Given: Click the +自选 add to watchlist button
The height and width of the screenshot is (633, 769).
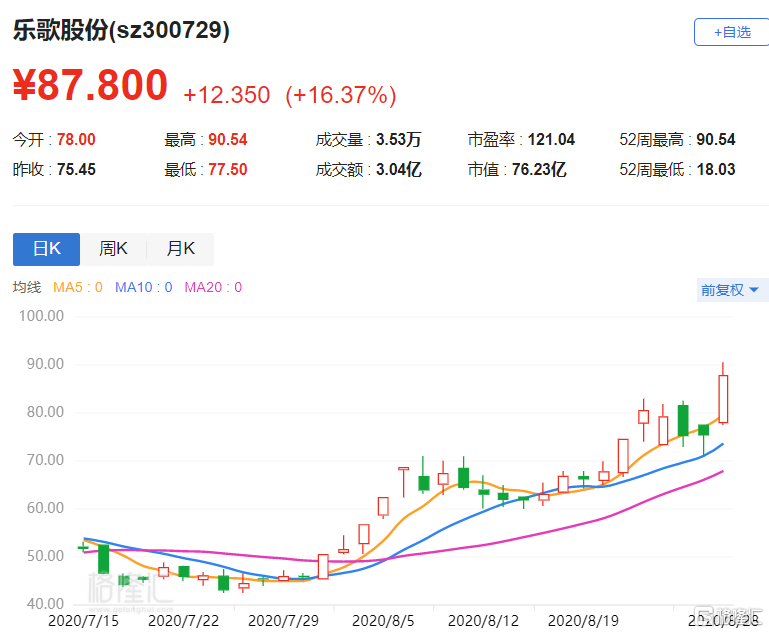Looking at the screenshot, I should (x=731, y=32).
